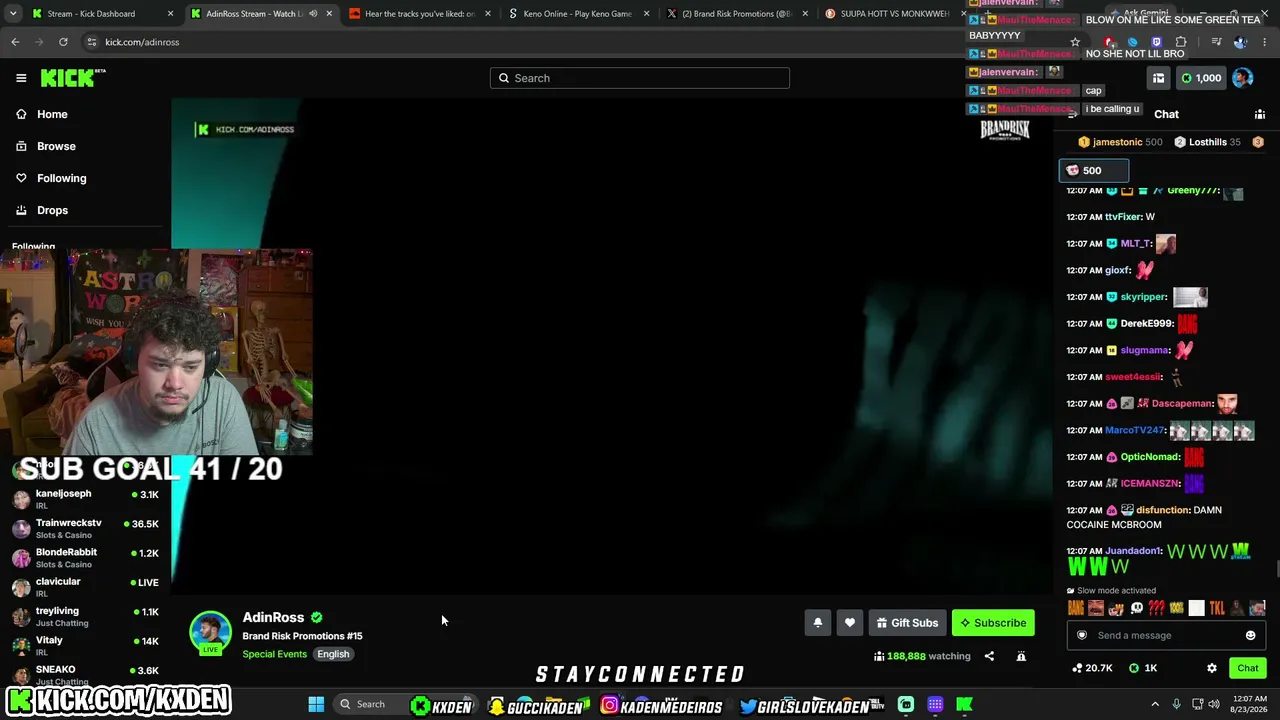Viewport: 1280px width, 720px height.
Task: Switch to the SUUPA HOTT VS MONKWWEH tab
Action: tap(895, 14)
